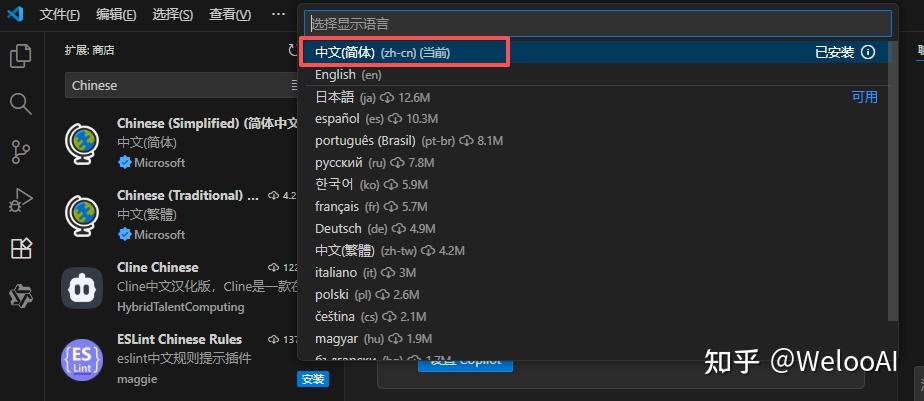Screen dimensions: 924x401
Task: Click the cloud icon in the français row
Action: click(391, 207)
